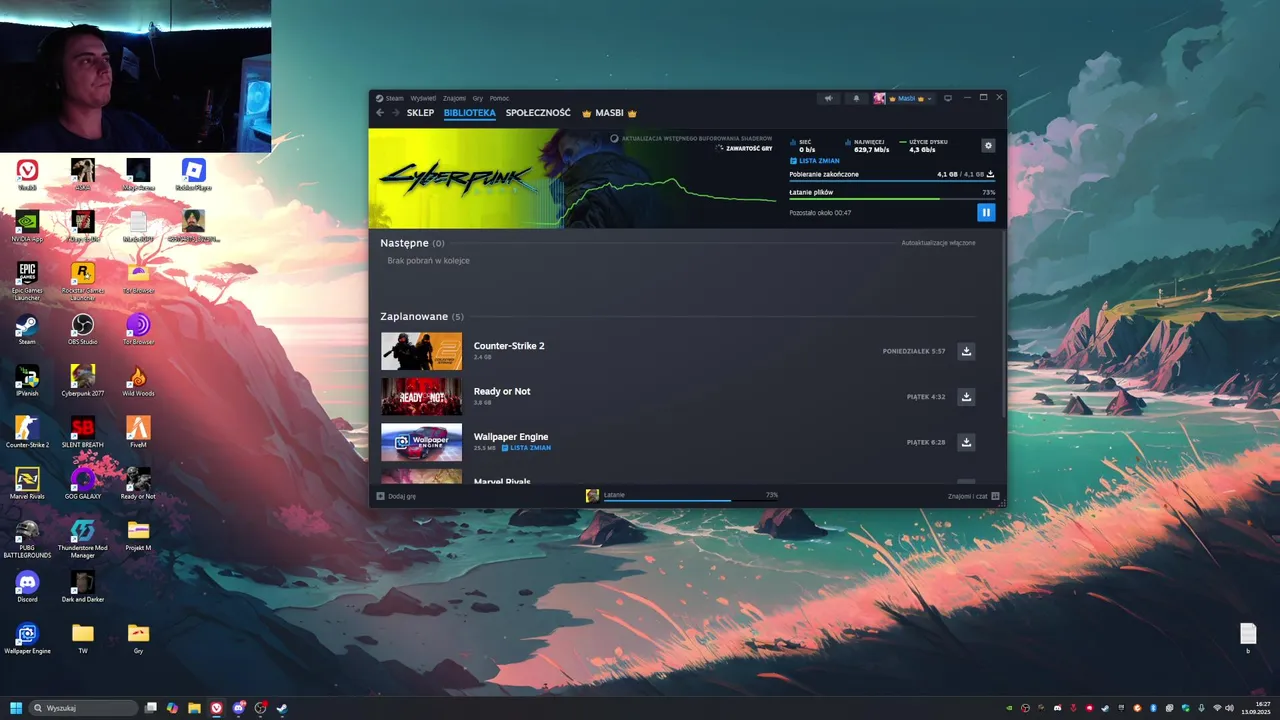Select the Wallpaper Engine thumbnail

click(421, 442)
